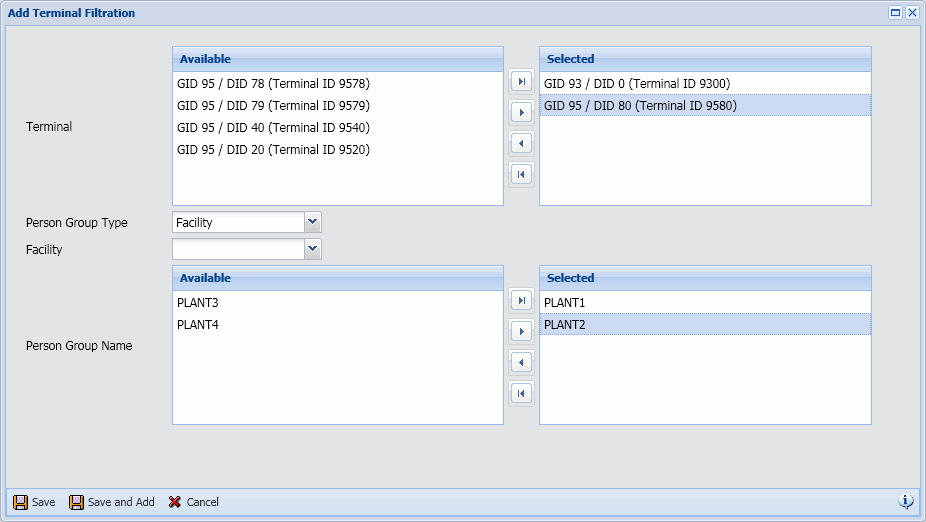The image size is (926, 522).
Task: Open the Facility dropdown arrow
Action: coord(313,249)
